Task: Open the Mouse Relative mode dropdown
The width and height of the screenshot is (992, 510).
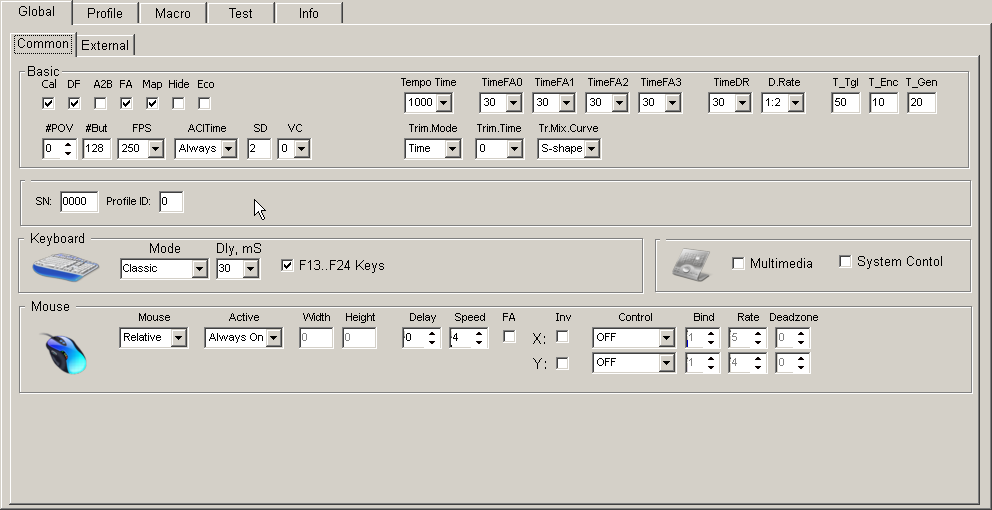Action: tap(178, 339)
